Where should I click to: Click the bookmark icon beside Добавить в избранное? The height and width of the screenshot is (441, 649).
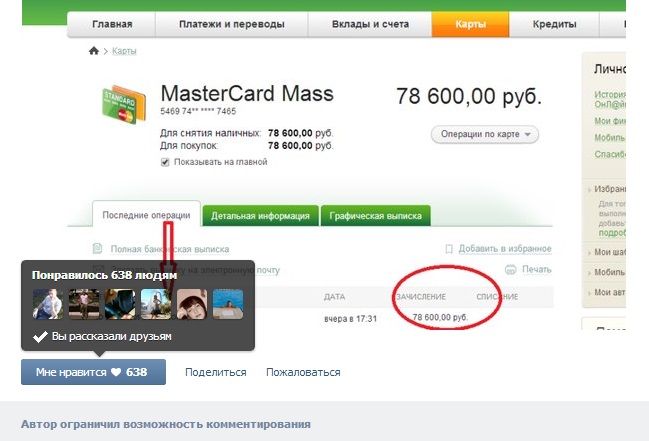(449, 249)
